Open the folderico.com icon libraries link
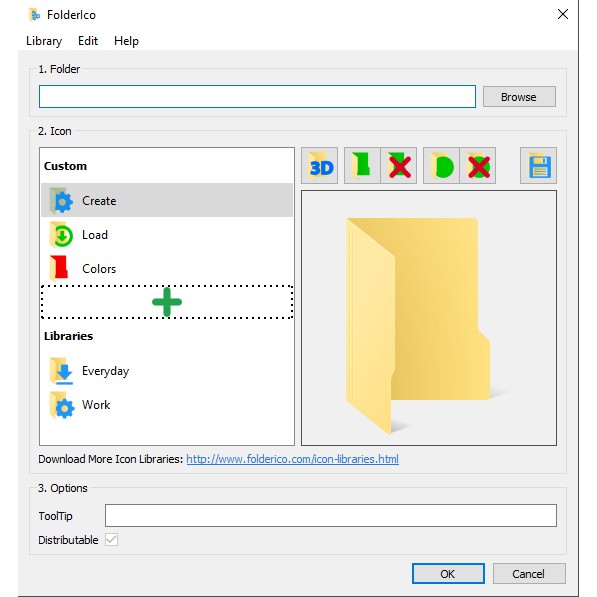 click(292, 459)
